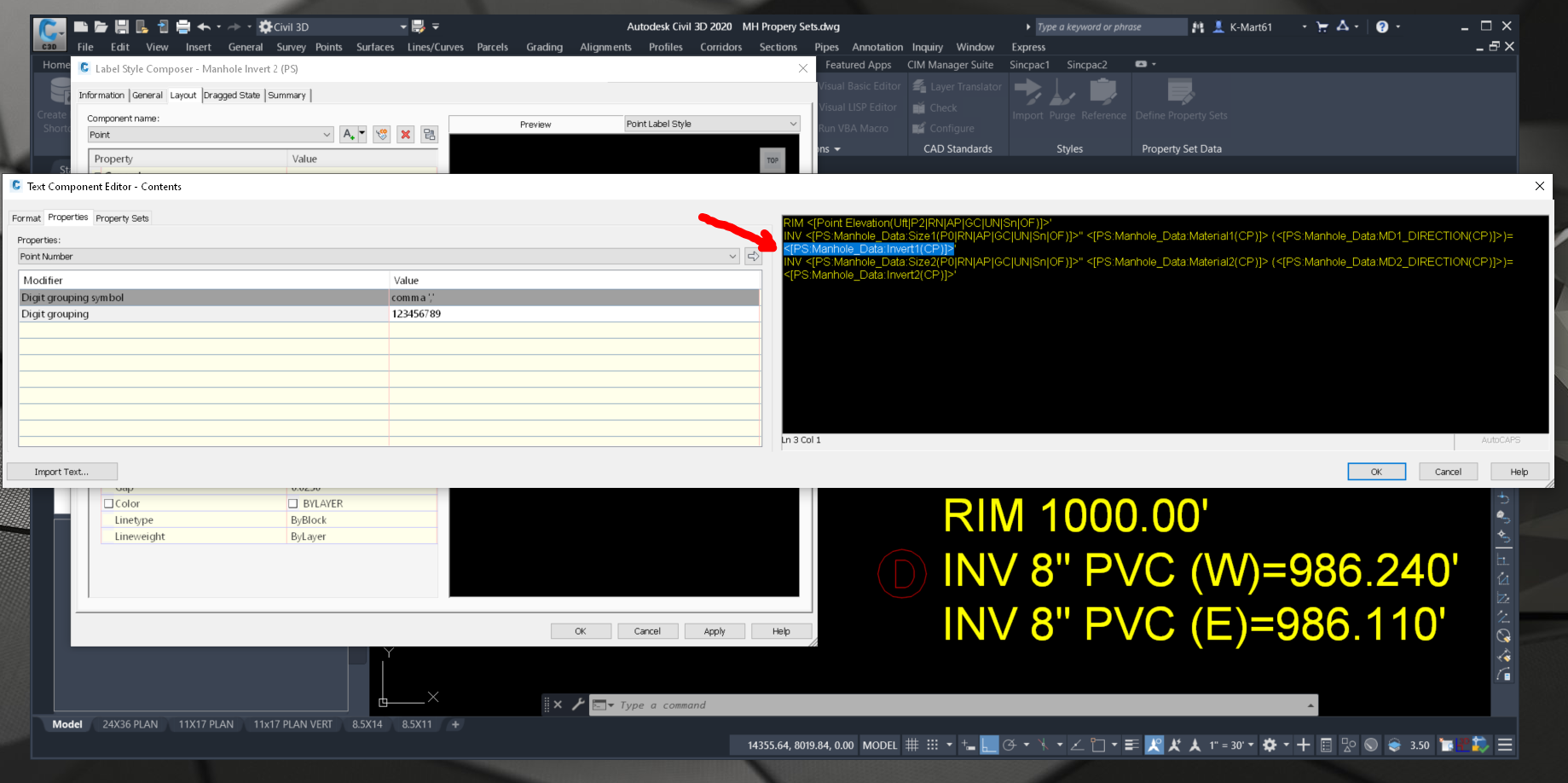
Task: Select the highlighted Manhole_Data:Invert1 expression
Action: click(870, 248)
